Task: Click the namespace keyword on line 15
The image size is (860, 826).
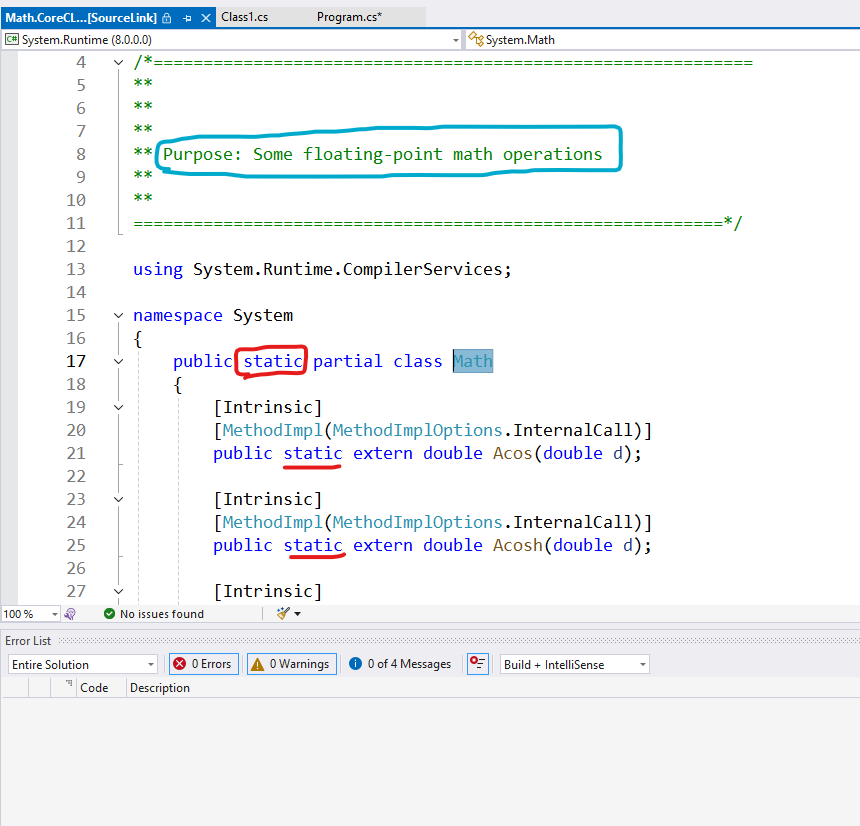Action: tap(178, 315)
